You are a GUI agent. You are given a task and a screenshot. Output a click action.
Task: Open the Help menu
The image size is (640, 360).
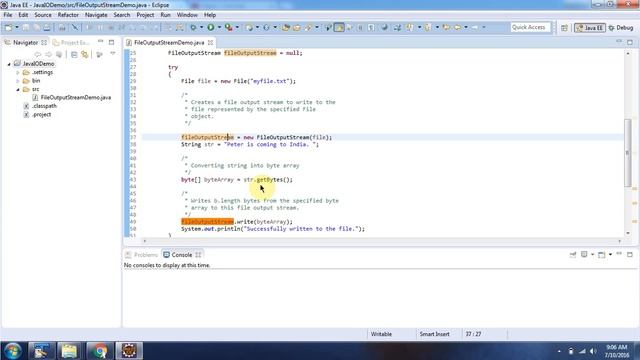[210, 15]
